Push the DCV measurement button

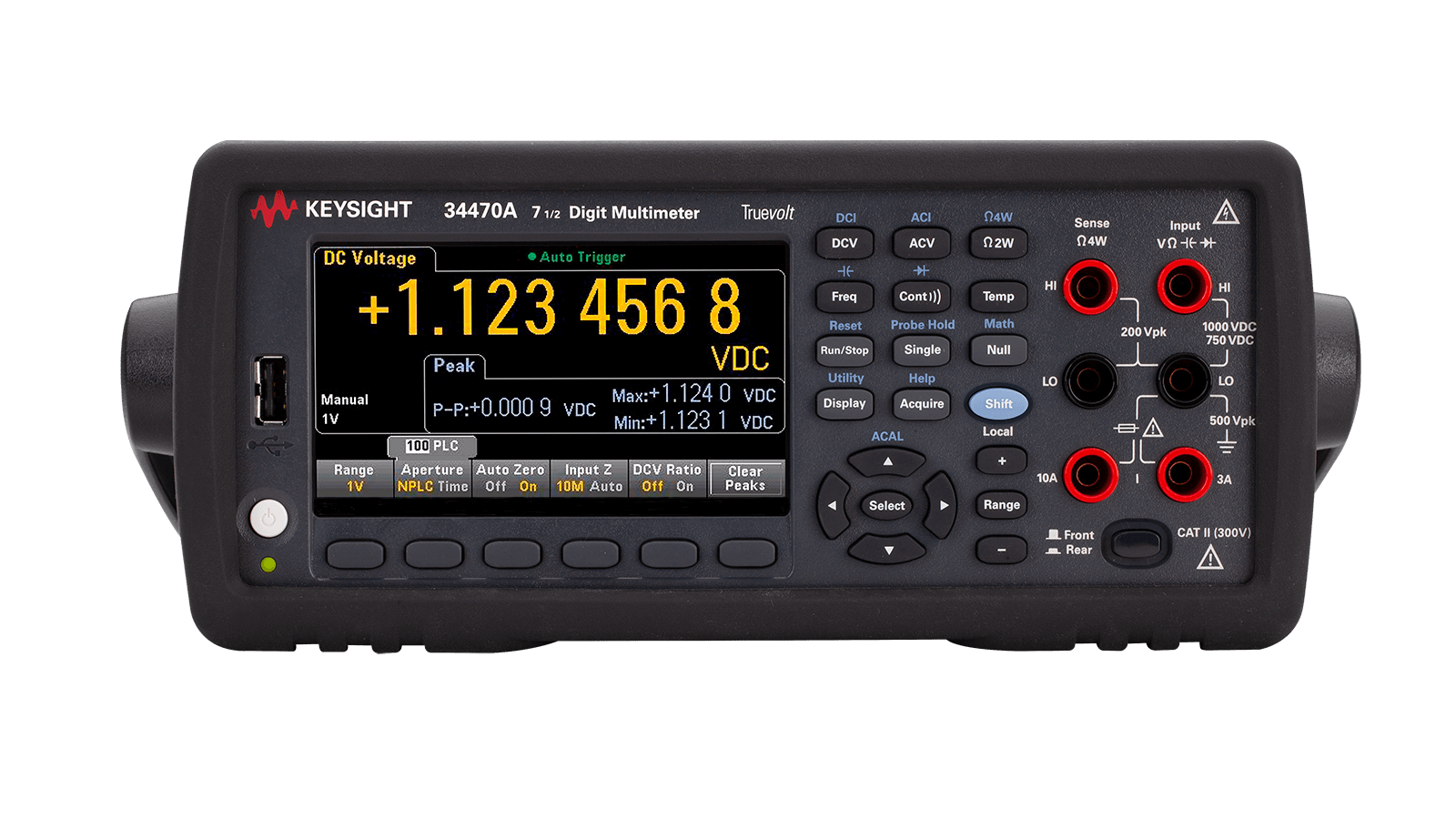point(844,243)
